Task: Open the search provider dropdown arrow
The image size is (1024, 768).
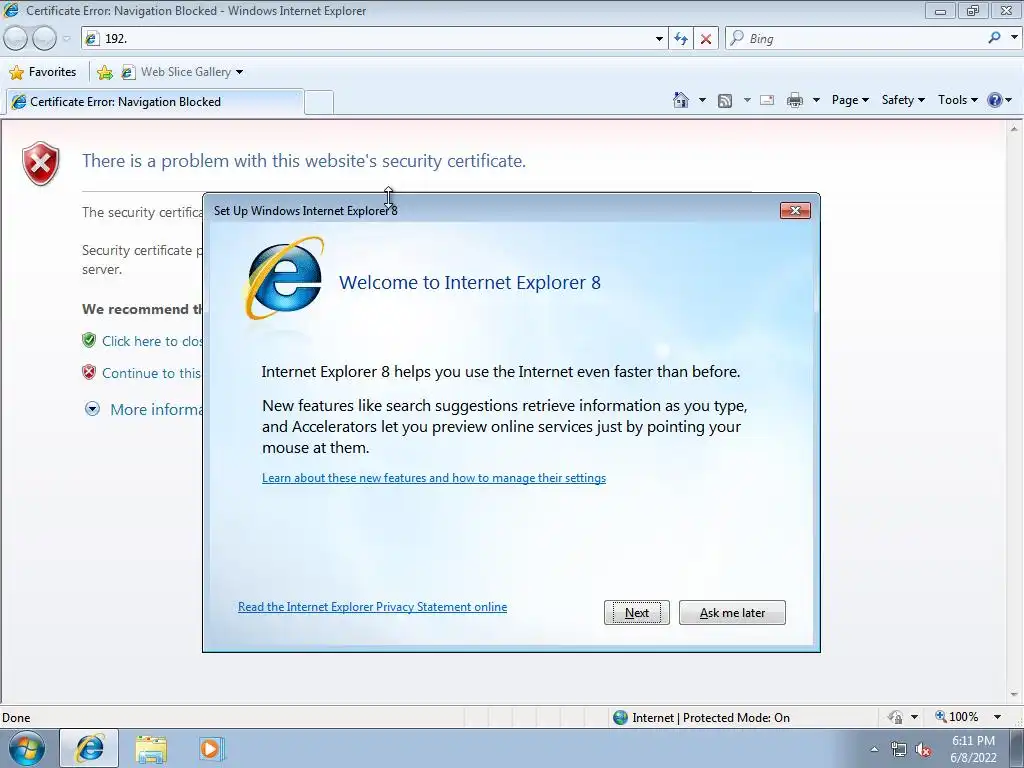Action: 1014,38
